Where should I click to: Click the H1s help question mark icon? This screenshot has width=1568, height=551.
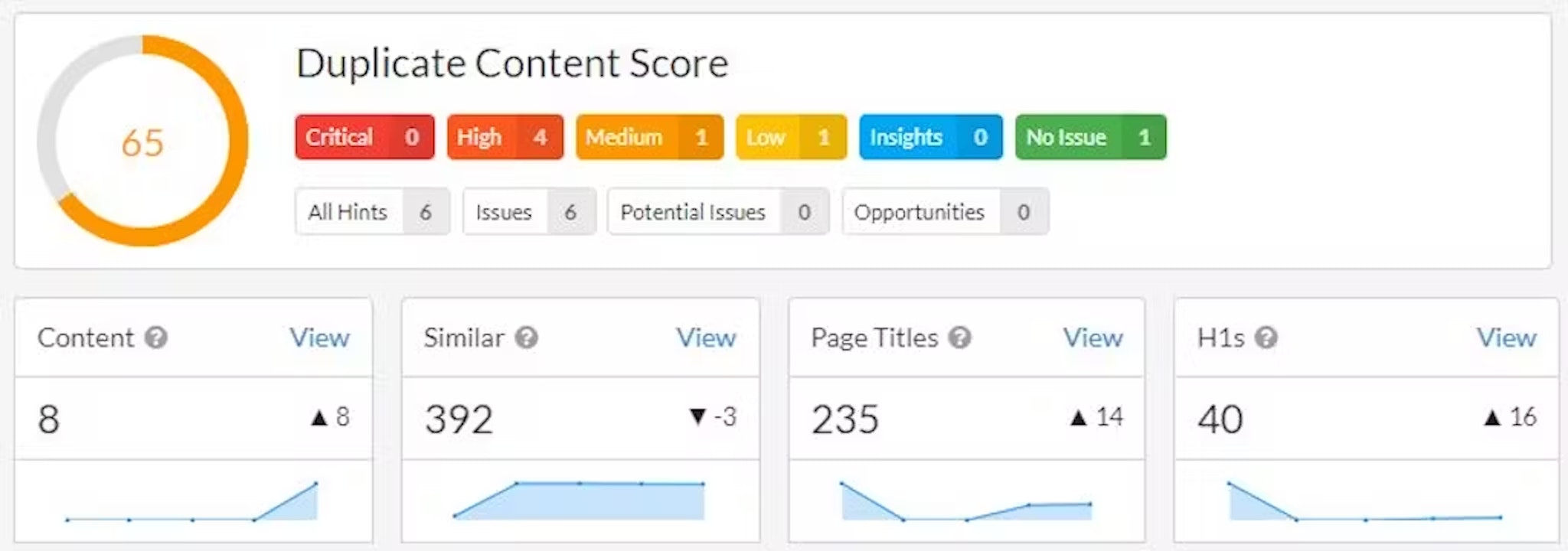click(x=1266, y=337)
